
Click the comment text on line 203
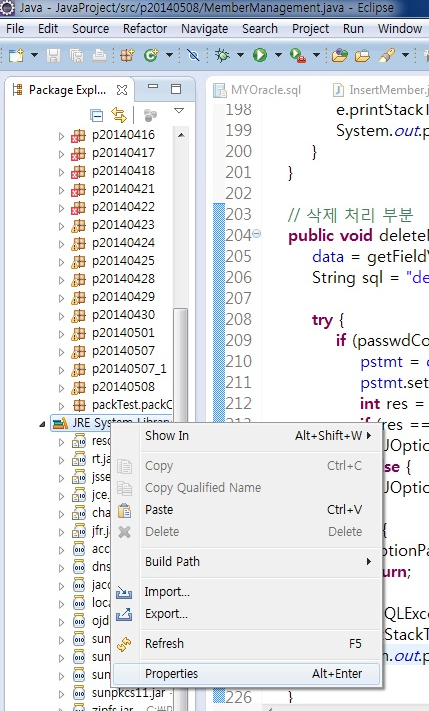[351, 214]
